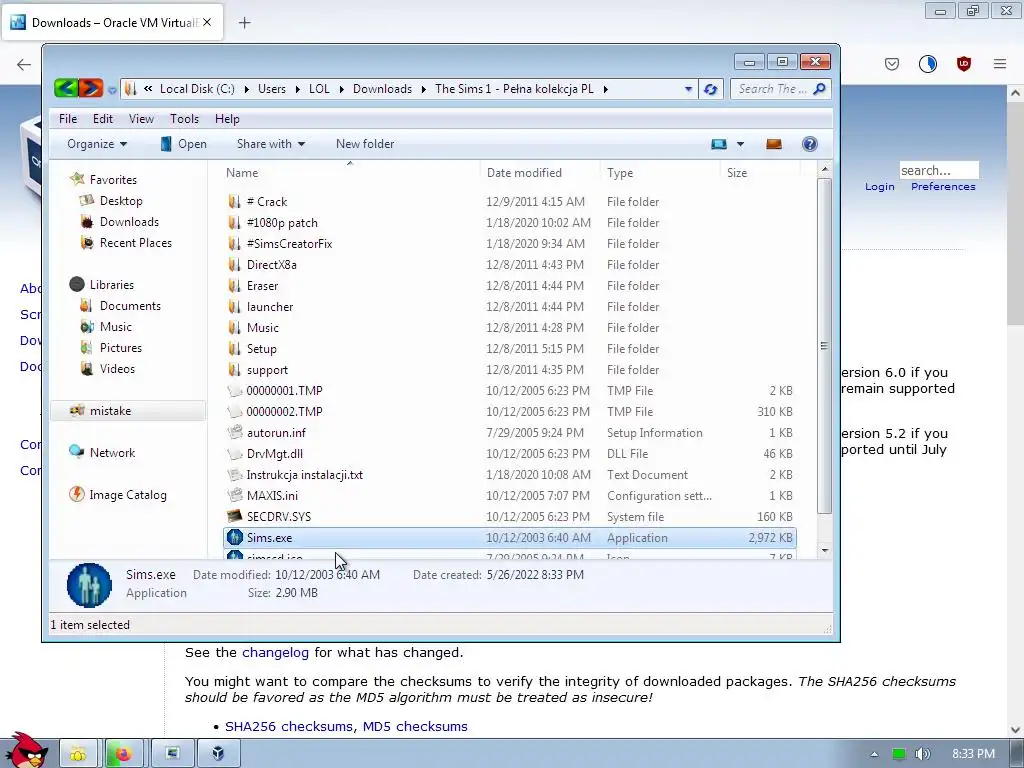Expand the arrow after Users in breadcrumb
This screenshot has width=1024, height=768.
(x=297, y=89)
